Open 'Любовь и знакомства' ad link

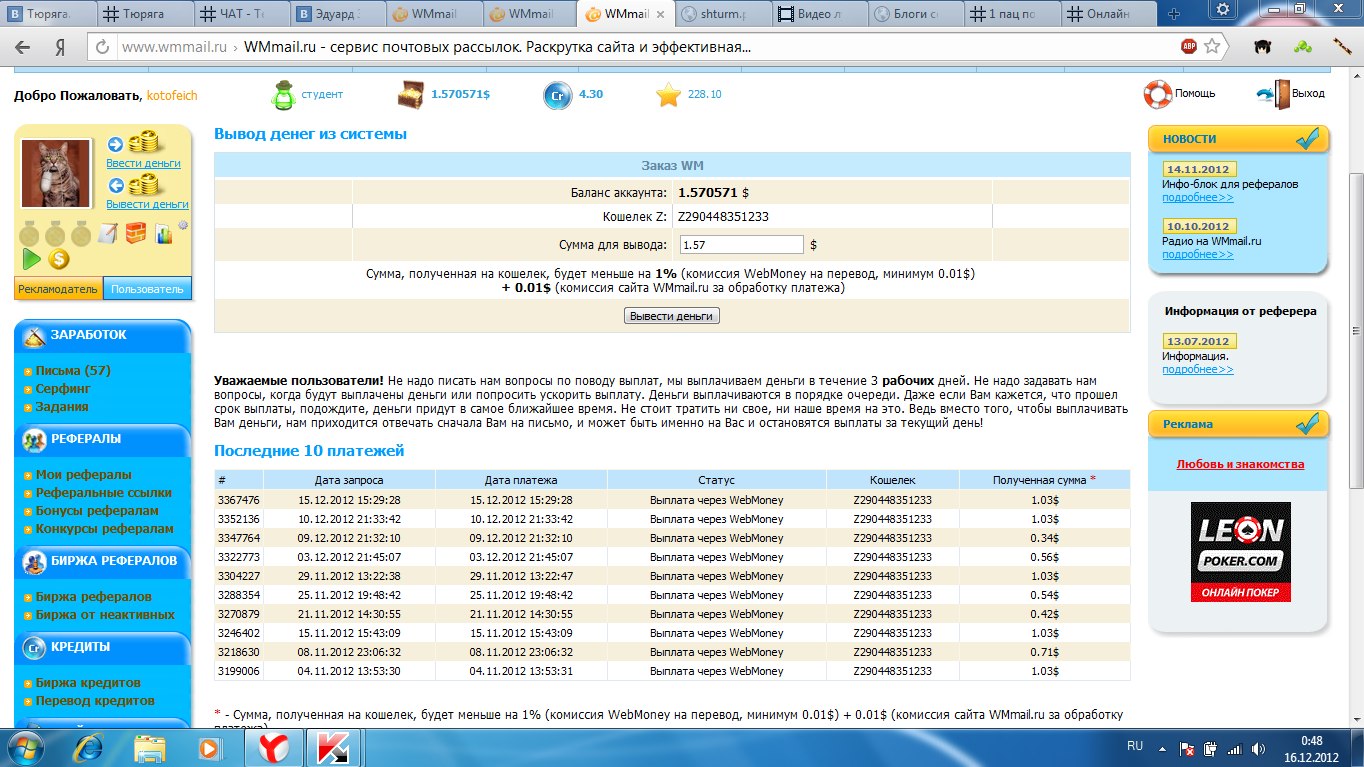click(1240, 464)
